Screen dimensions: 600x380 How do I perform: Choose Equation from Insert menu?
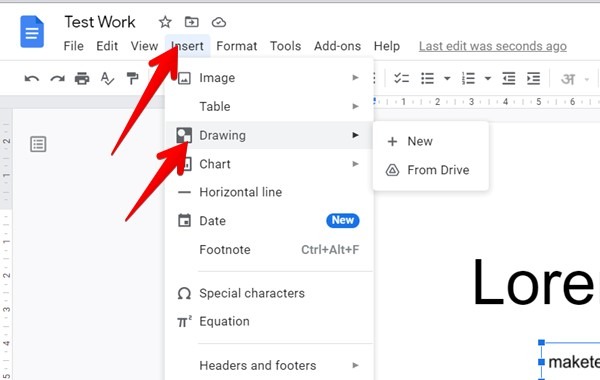269,321
